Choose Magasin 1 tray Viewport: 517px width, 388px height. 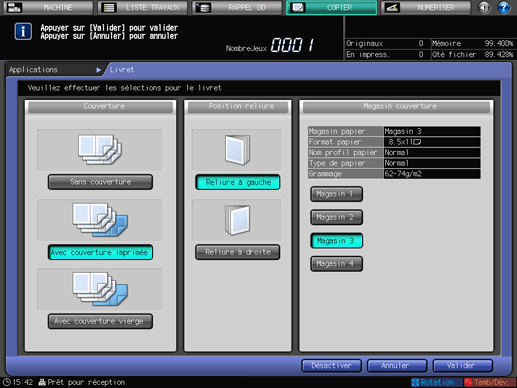pyautogui.click(x=336, y=194)
